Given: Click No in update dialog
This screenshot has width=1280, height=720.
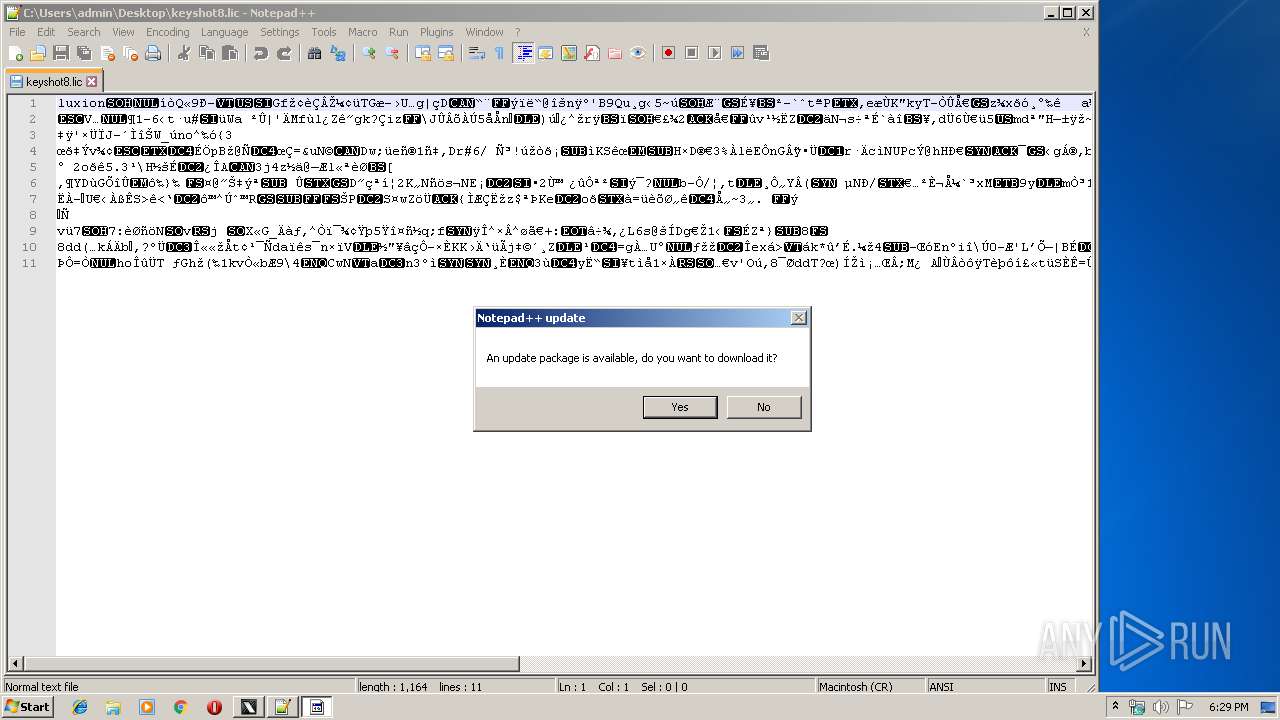Looking at the screenshot, I should click(x=764, y=407).
